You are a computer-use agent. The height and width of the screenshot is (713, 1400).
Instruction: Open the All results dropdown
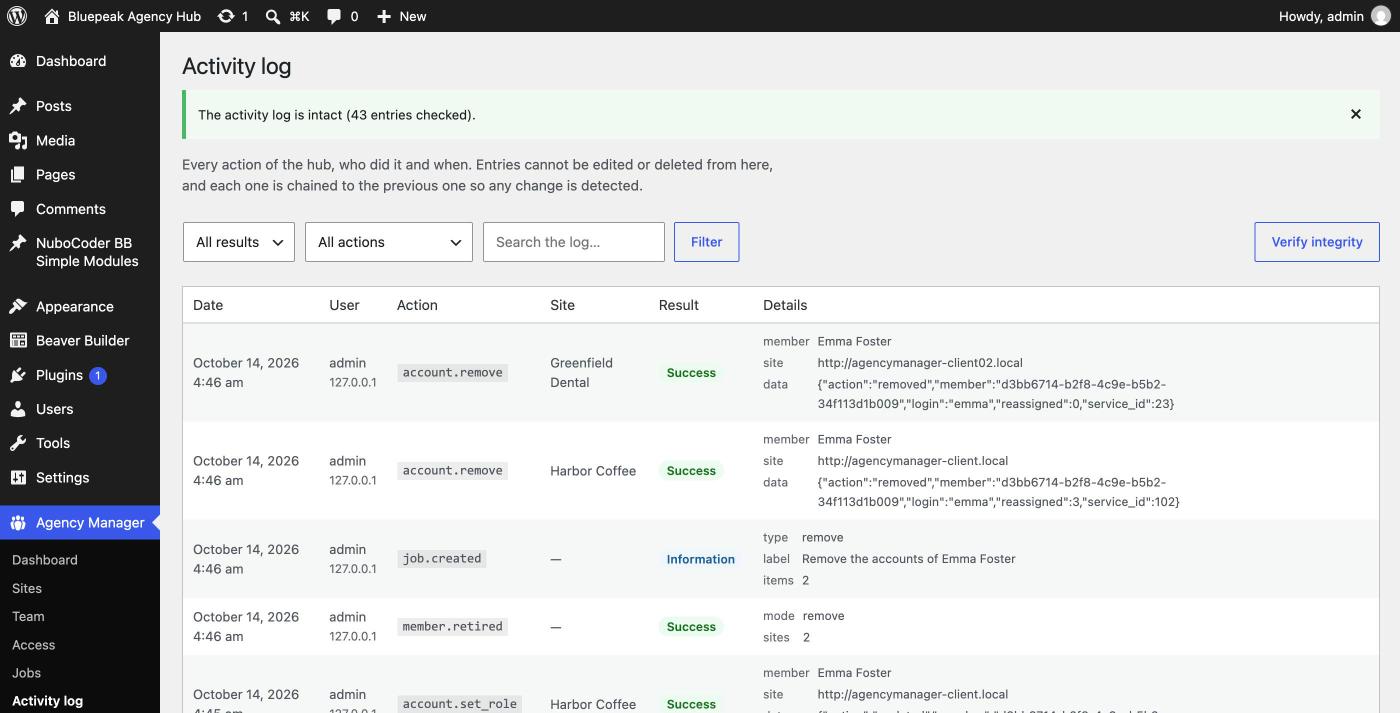coord(239,242)
